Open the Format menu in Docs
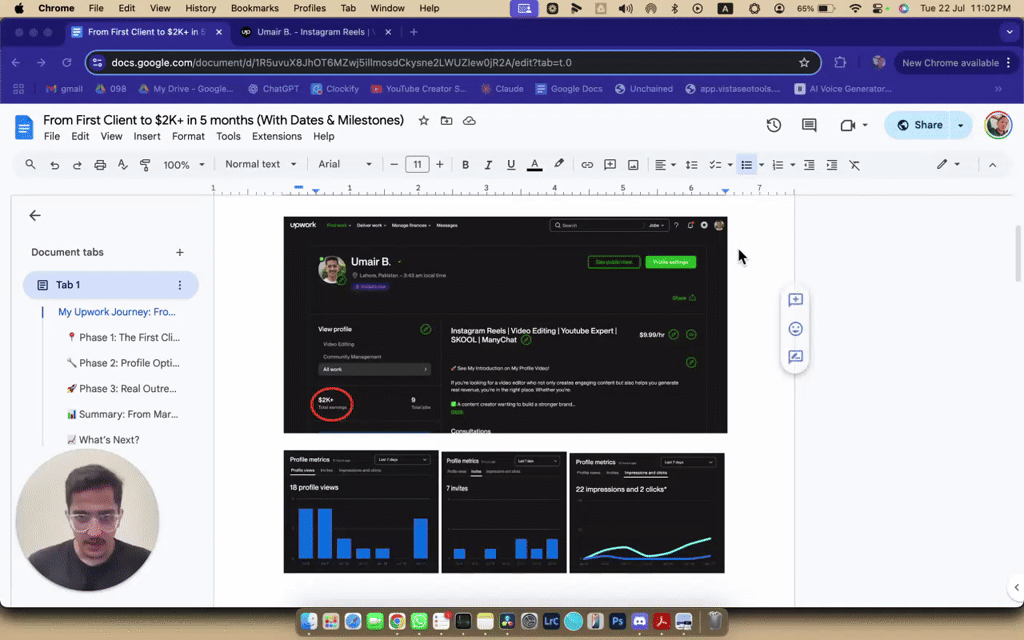 click(x=188, y=136)
